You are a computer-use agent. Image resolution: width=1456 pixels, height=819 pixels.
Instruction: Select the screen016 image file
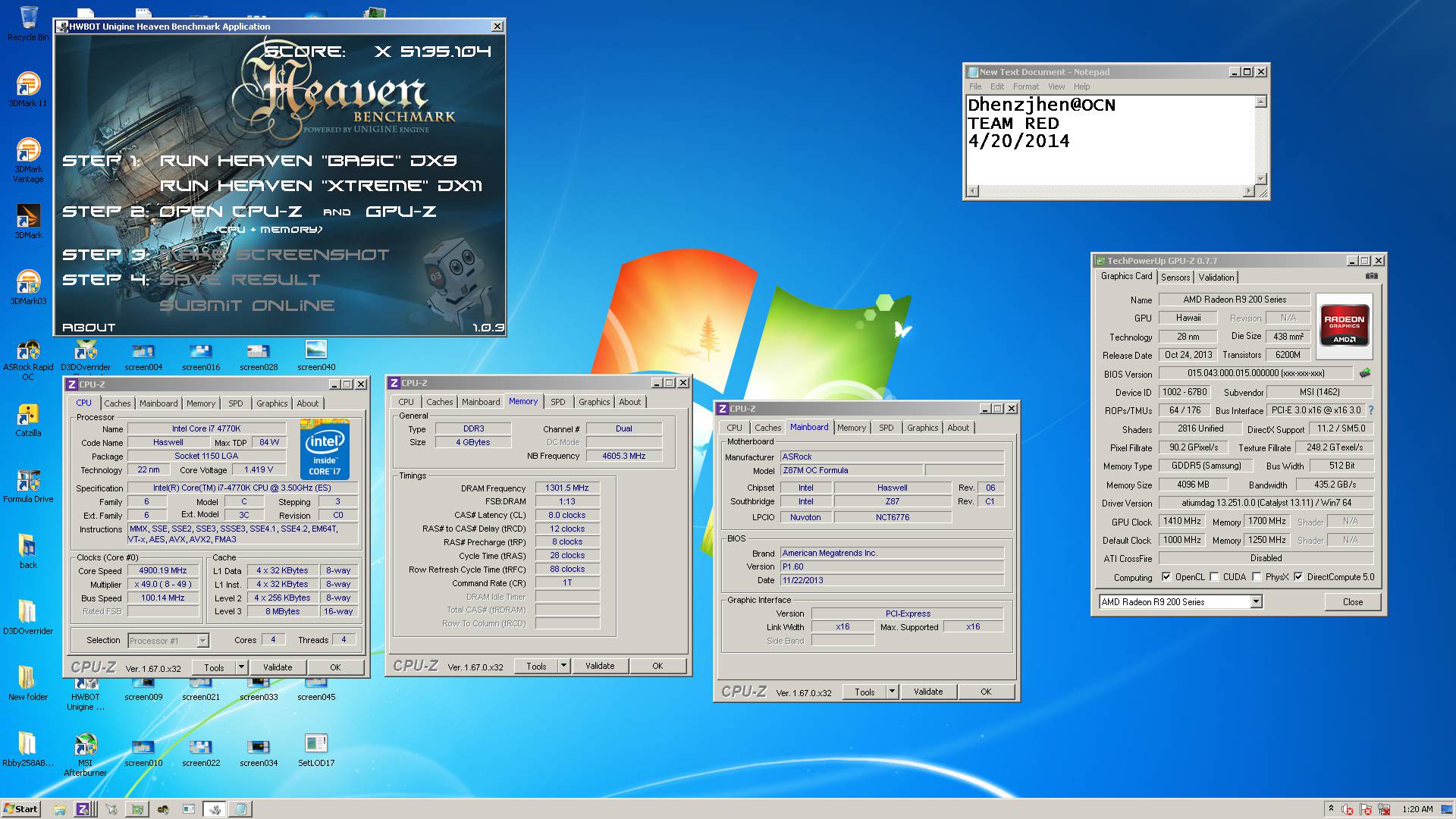coord(201,356)
